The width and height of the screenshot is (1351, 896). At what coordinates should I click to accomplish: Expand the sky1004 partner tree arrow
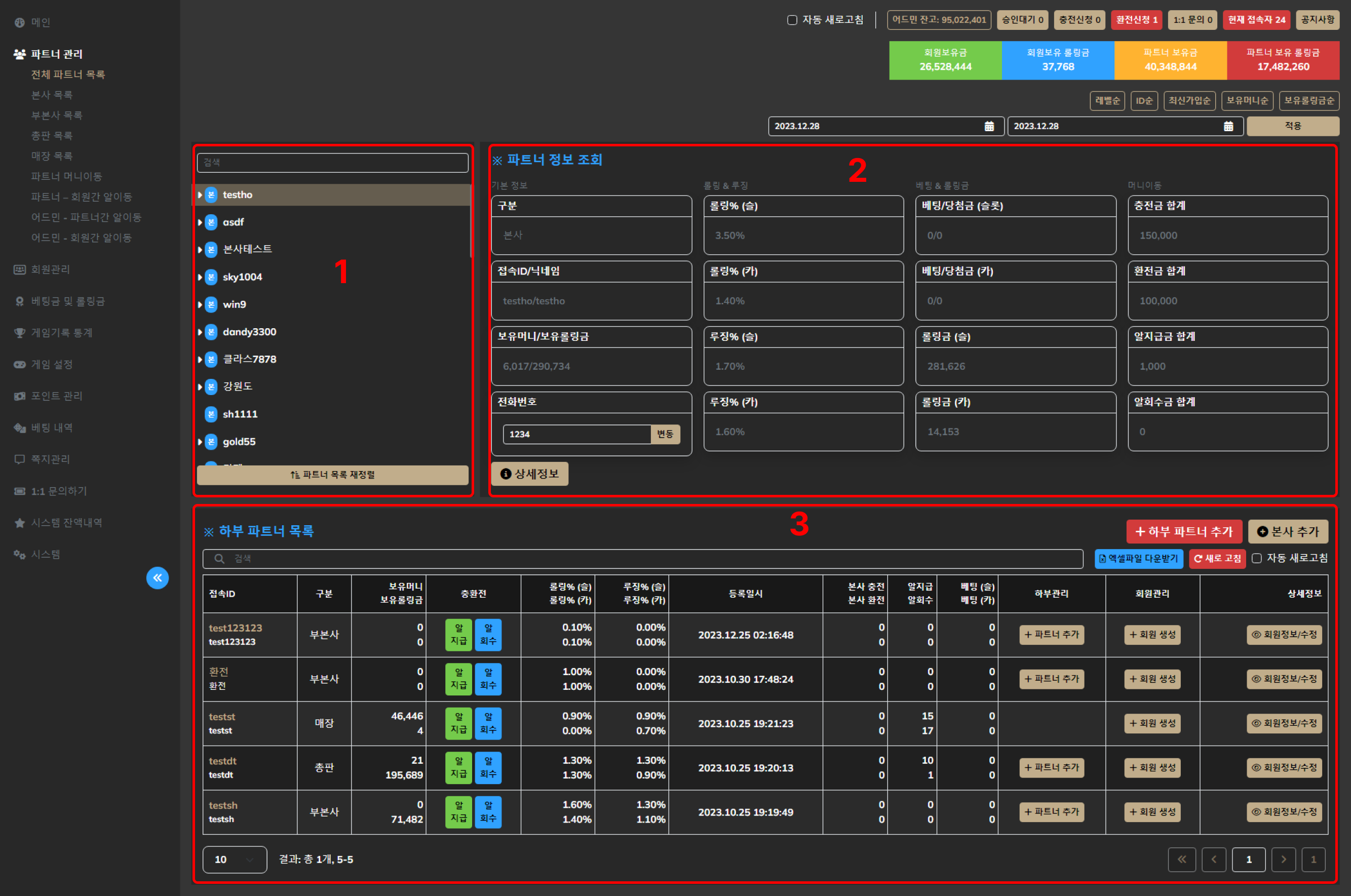click(200, 277)
